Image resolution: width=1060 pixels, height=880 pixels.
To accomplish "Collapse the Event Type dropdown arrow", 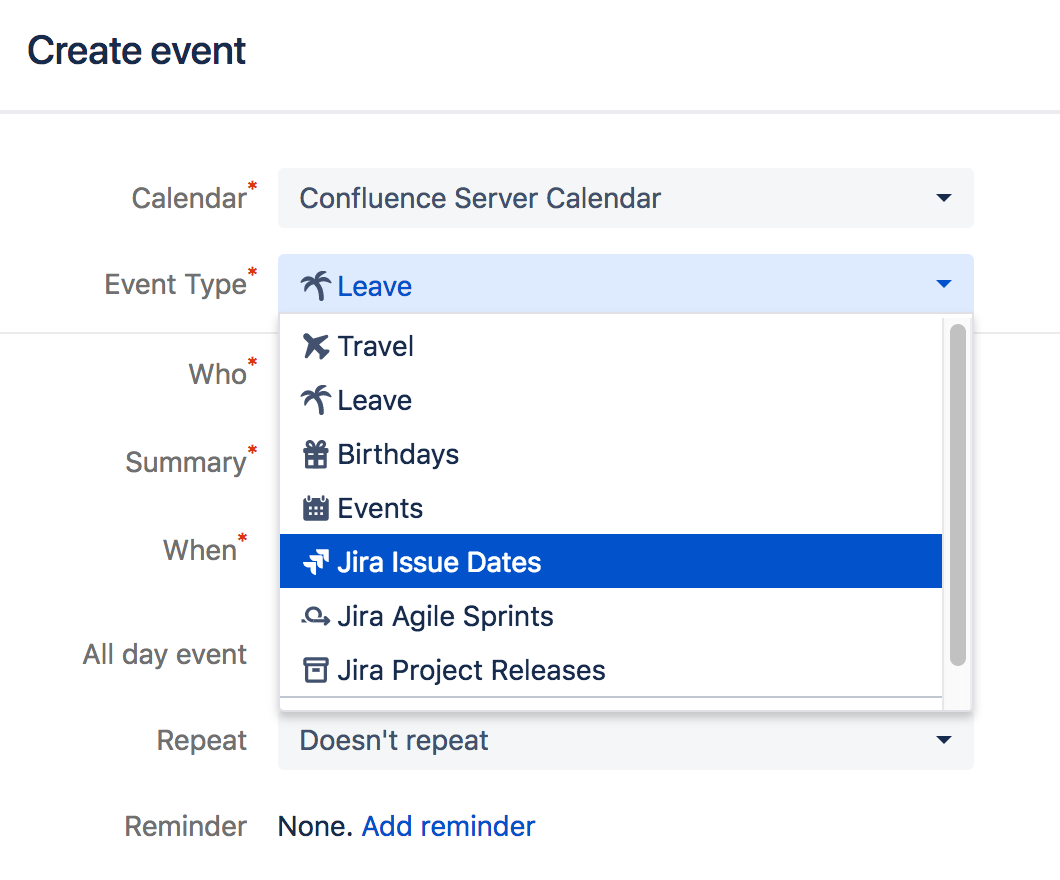I will click(944, 284).
